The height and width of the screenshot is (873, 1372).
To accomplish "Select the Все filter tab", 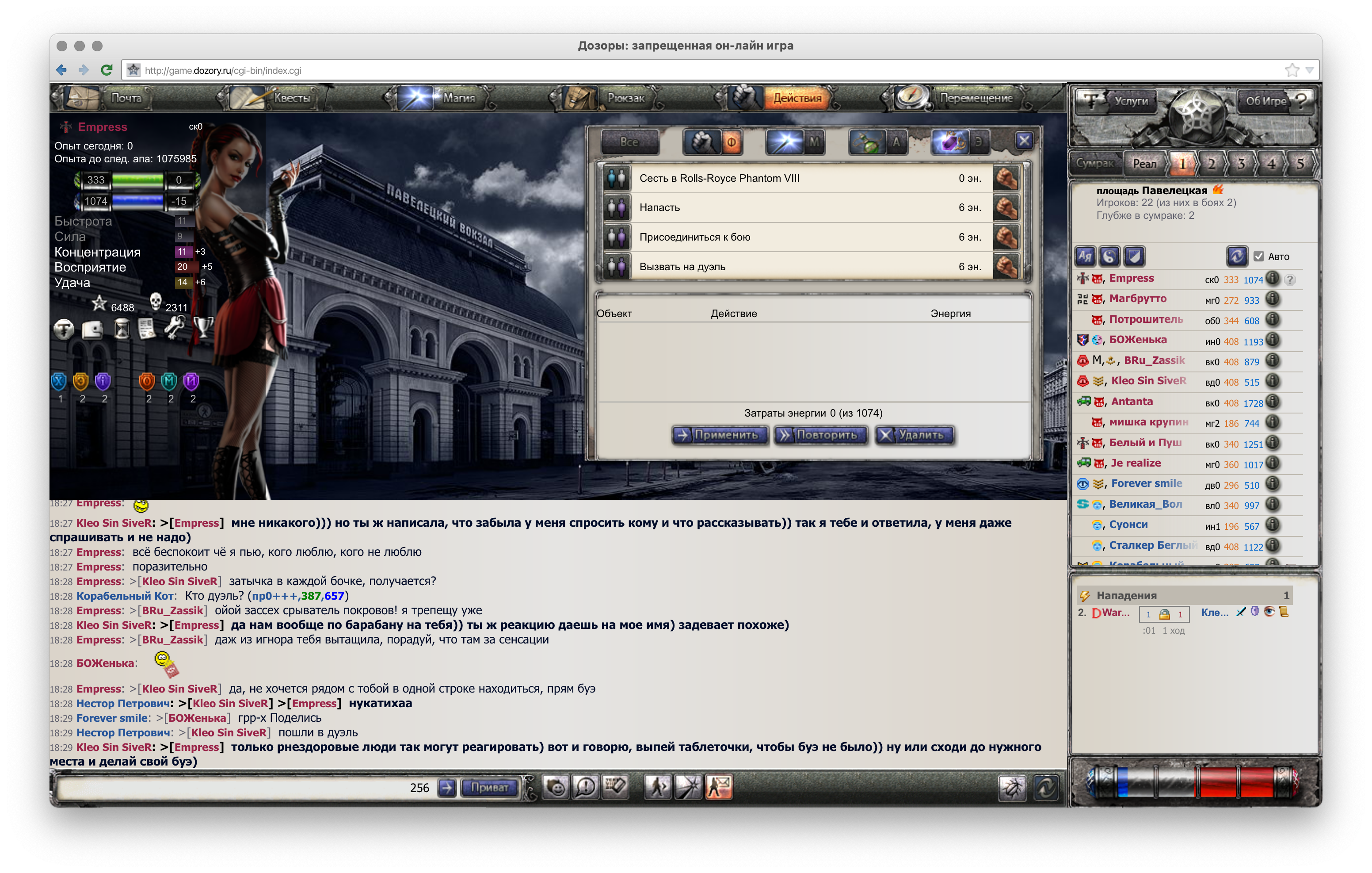I will pyautogui.click(x=629, y=142).
